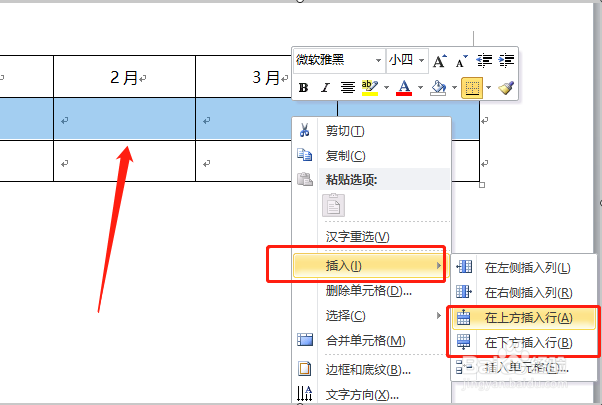
Task: Click the Format Painter brush icon
Action: point(506,88)
